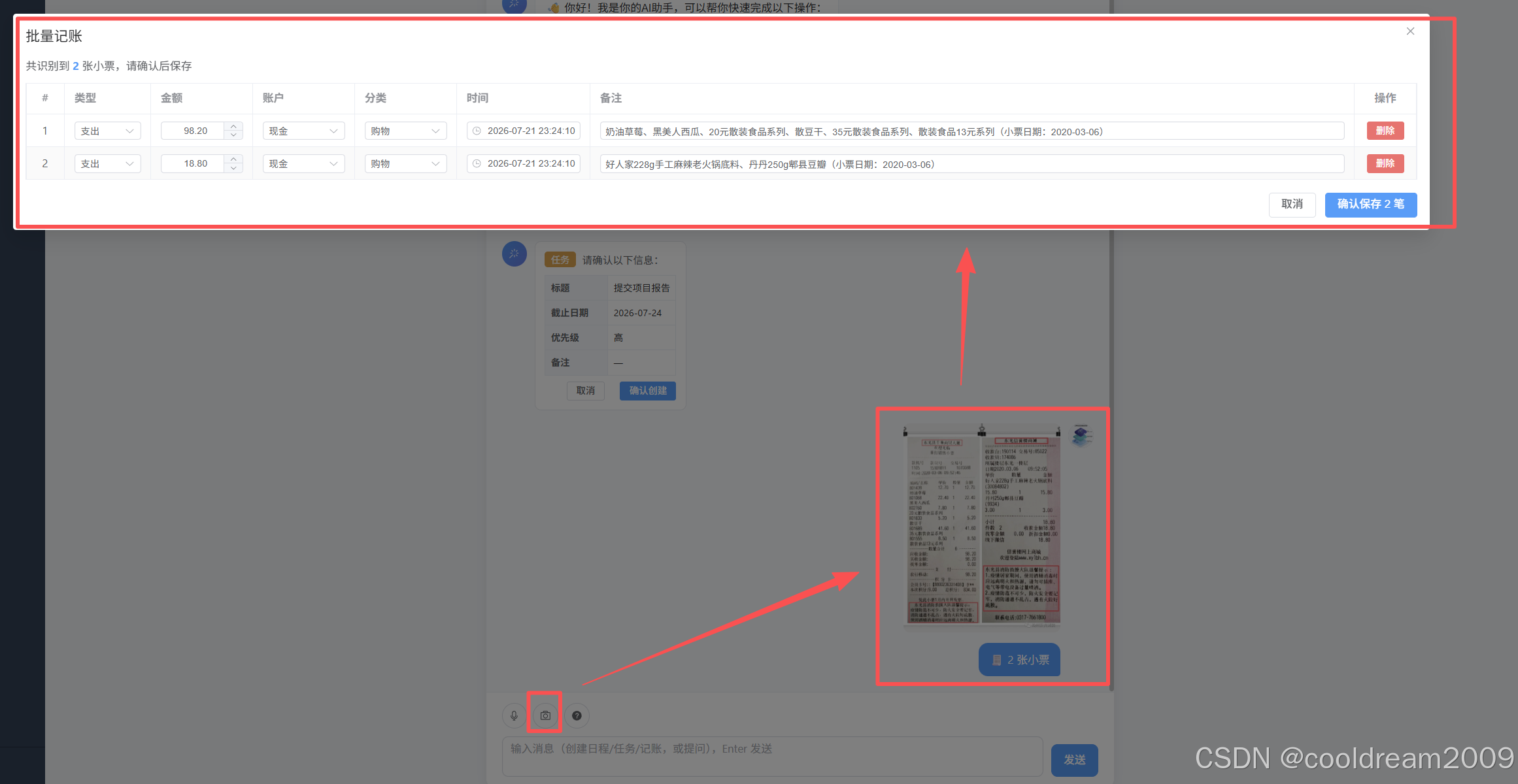Click the clock icon in row 2 time field

coord(477,163)
